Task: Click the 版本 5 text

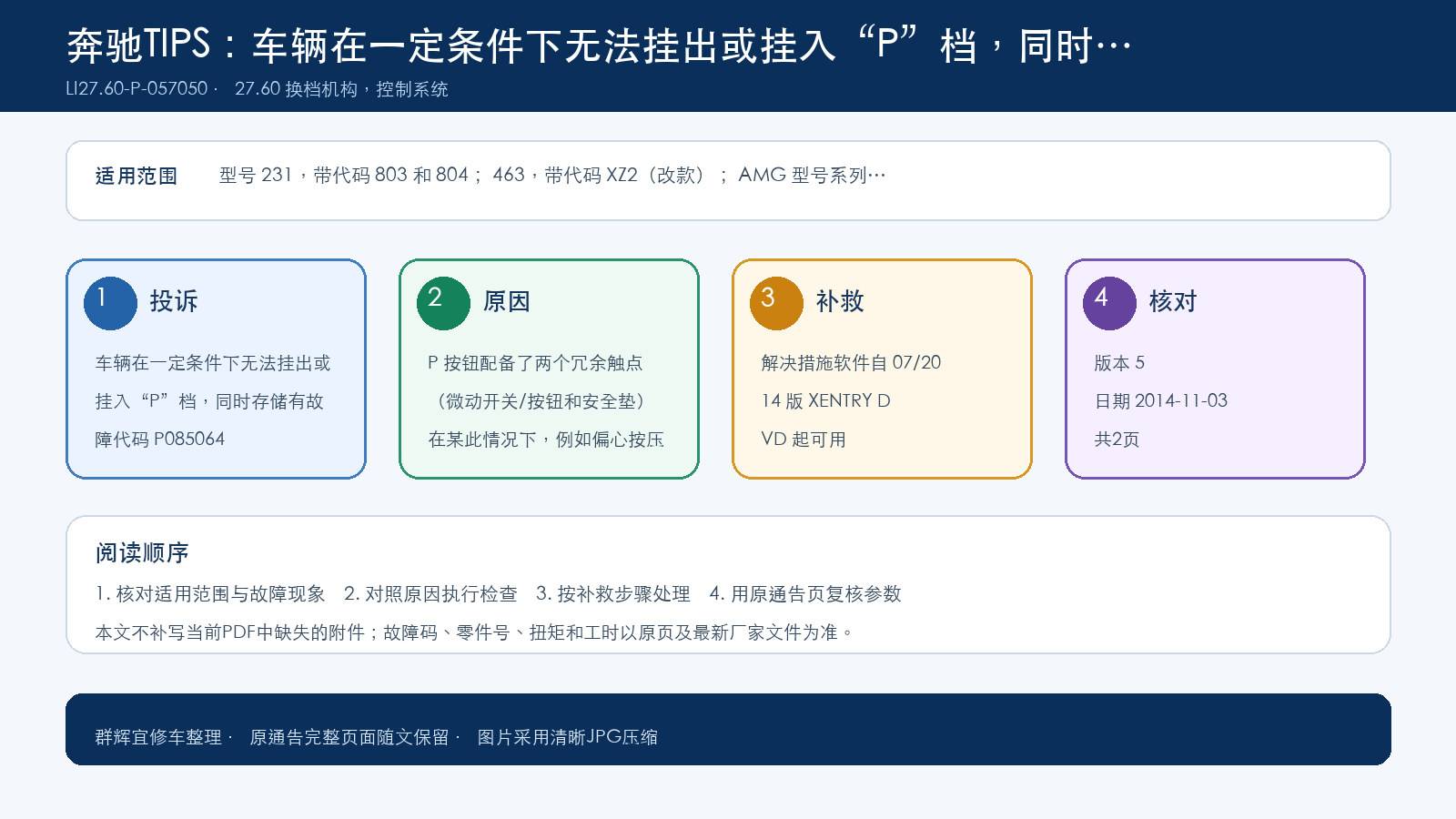Action: pyautogui.click(x=1119, y=363)
